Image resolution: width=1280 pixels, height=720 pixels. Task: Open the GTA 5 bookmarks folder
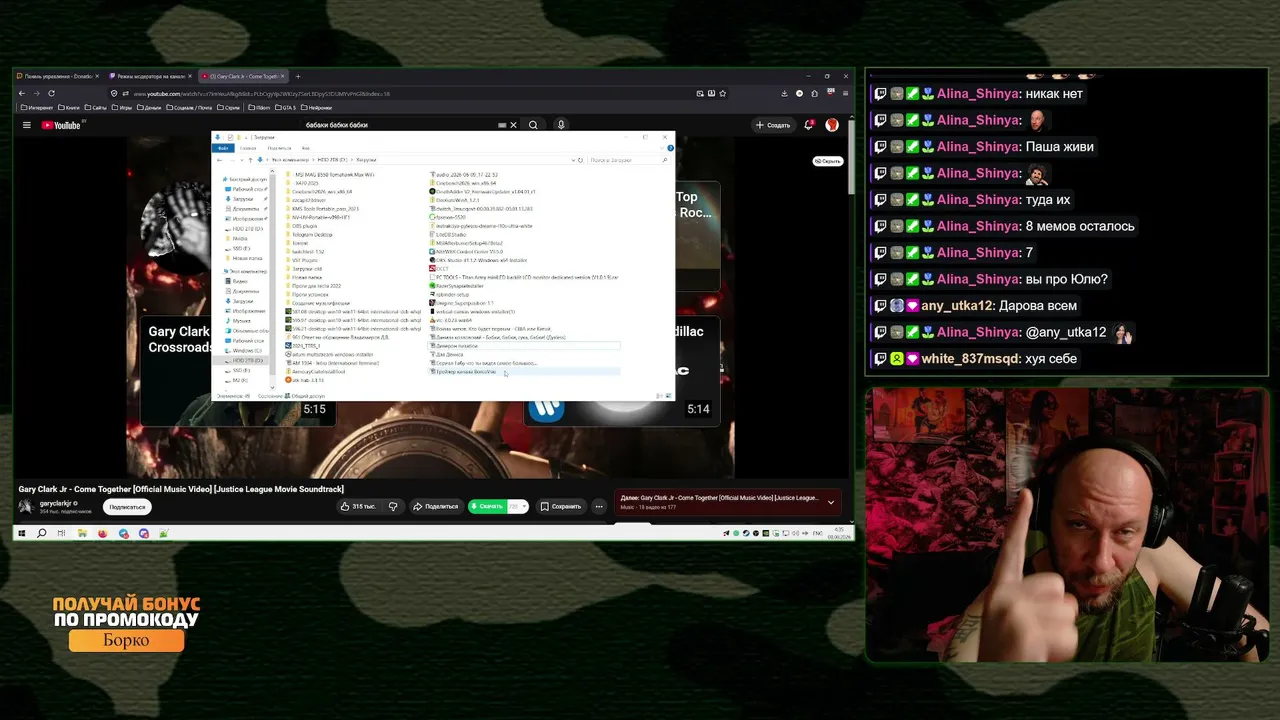pos(285,107)
